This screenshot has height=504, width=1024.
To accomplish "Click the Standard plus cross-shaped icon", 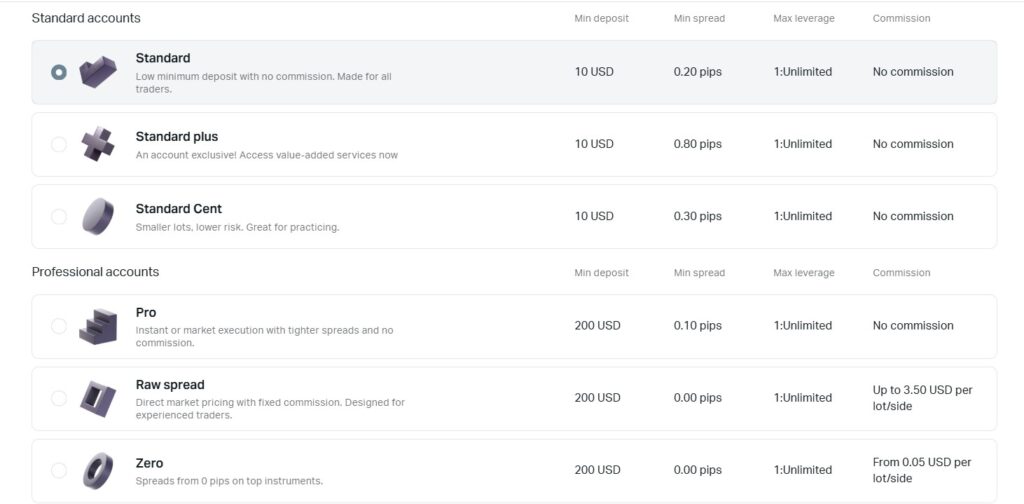I will pyautogui.click(x=98, y=144).
